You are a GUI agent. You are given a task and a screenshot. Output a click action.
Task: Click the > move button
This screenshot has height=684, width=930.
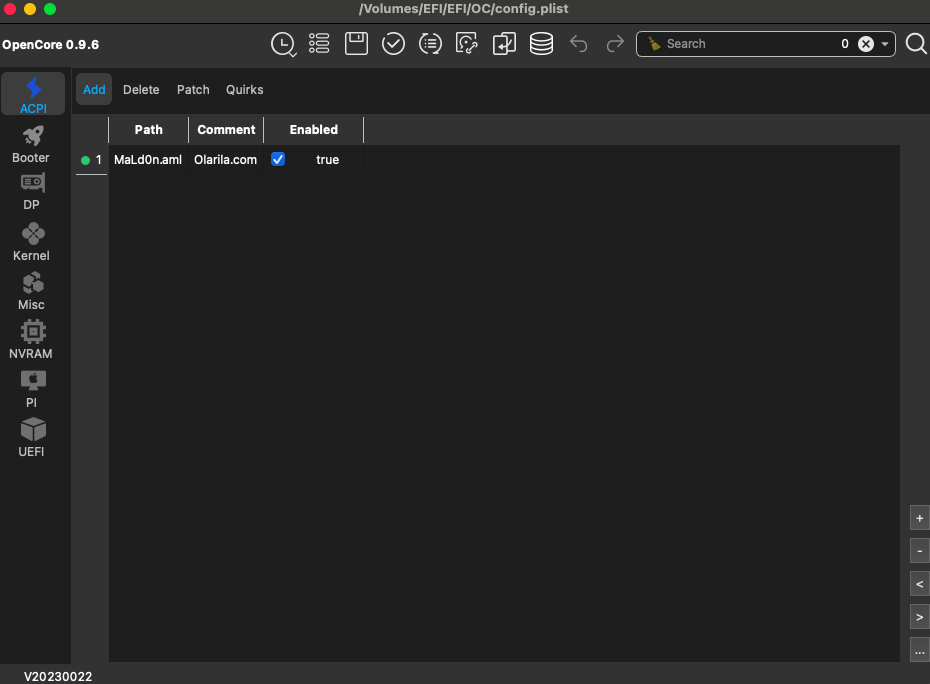(x=919, y=617)
